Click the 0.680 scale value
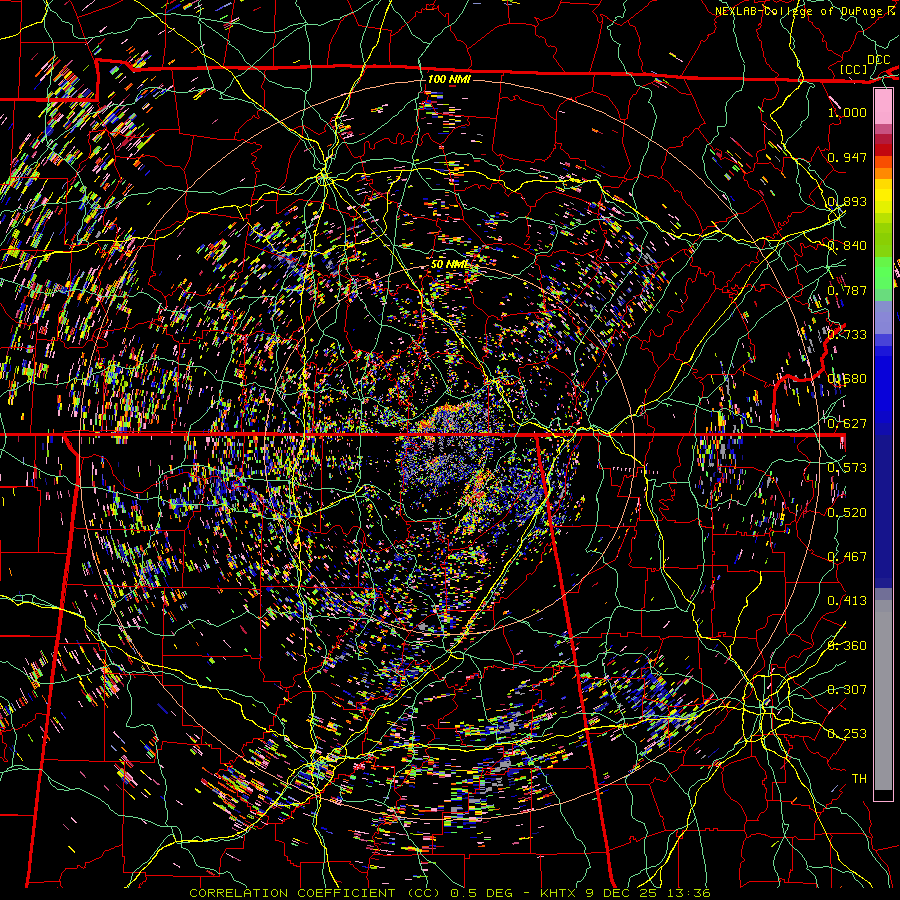Image resolution: width=900 pixels, height=900 pixels. (x=847, y=379)
